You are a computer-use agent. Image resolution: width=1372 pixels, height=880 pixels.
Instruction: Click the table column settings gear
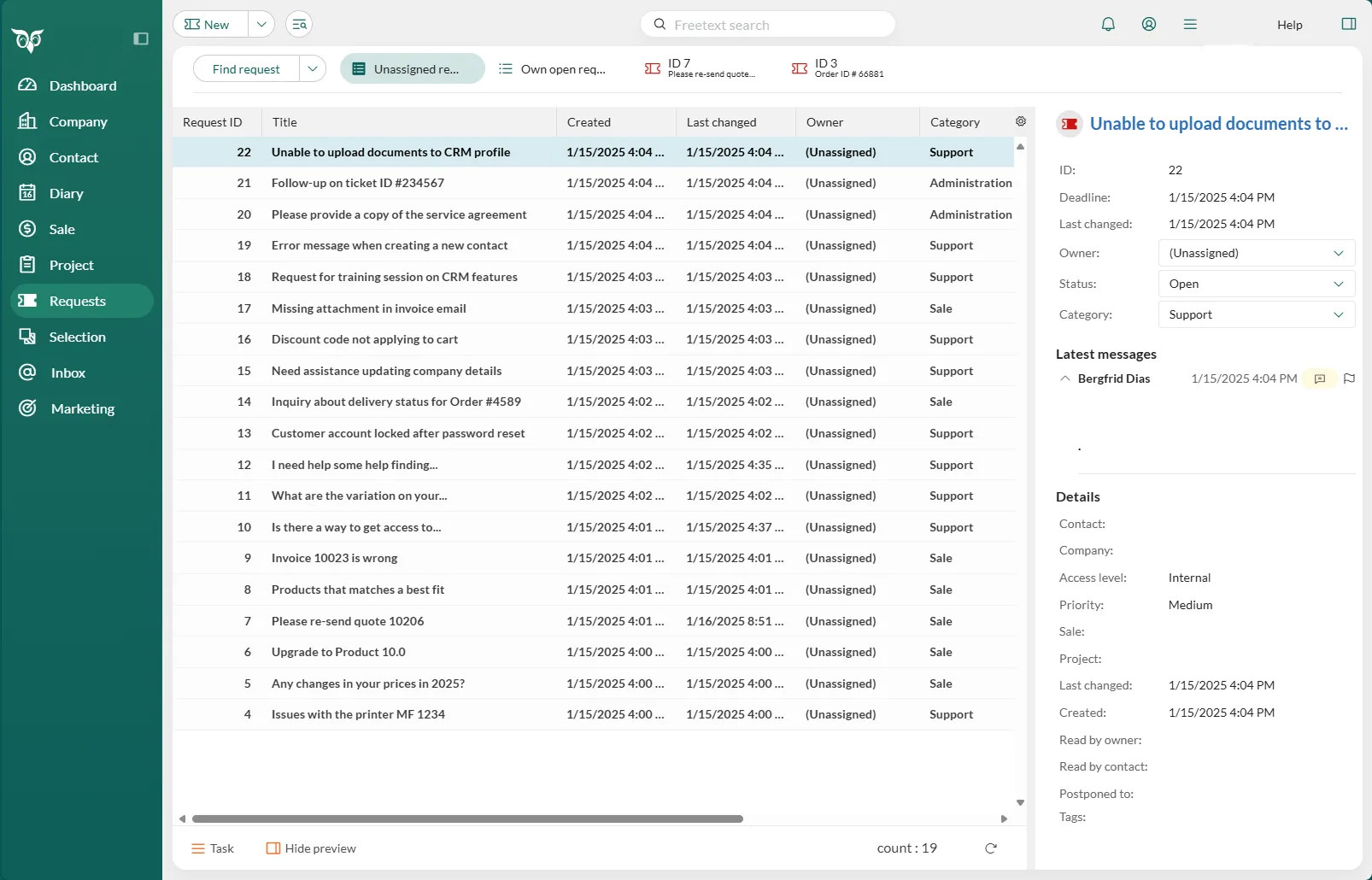tap(1021, 122)
